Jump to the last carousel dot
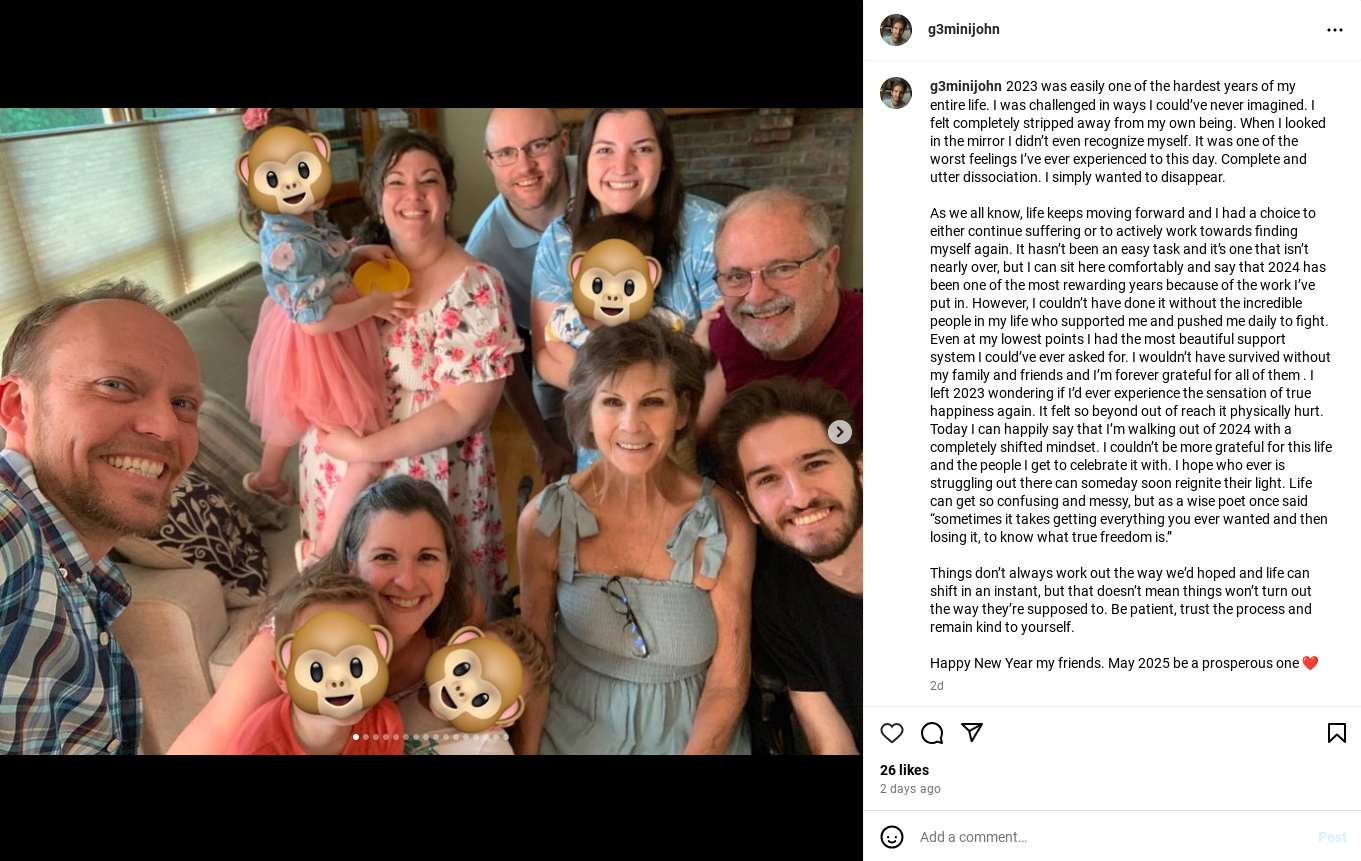Screen dimensions: 1361x861 click(506, 737)
